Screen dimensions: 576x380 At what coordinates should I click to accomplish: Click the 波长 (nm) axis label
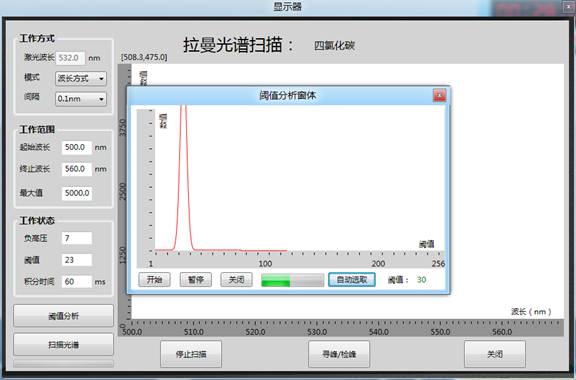[531, 312]
